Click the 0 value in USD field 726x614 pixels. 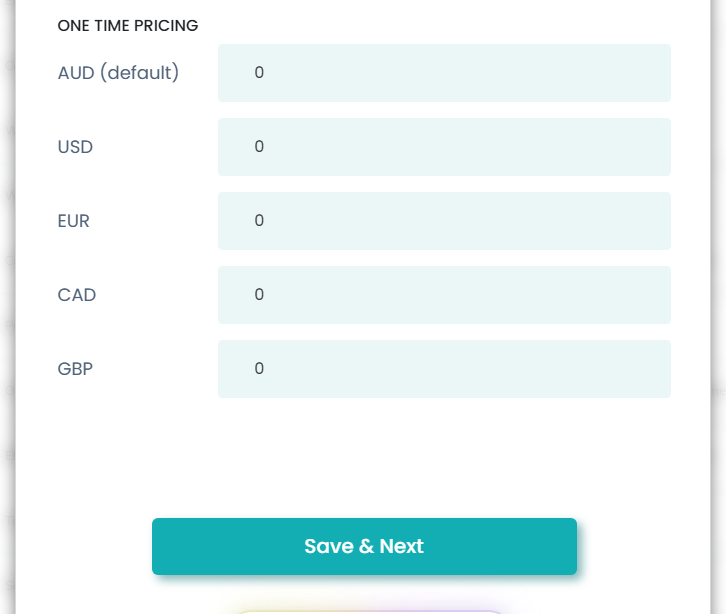[259, 147]
